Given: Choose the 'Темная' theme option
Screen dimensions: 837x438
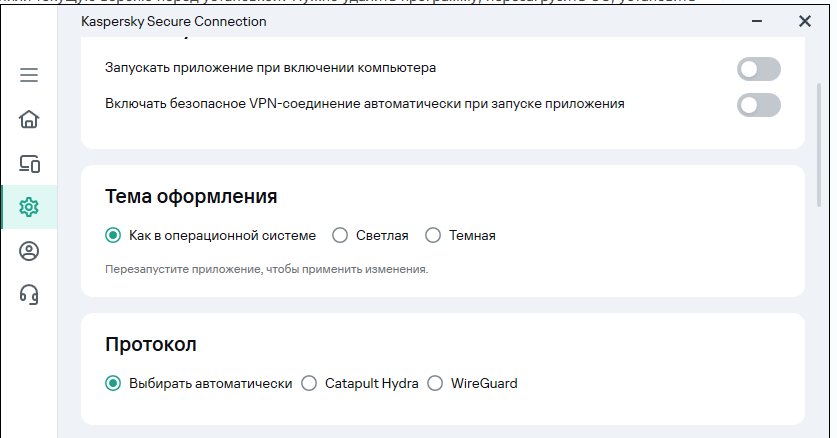Looking at the screenshot, I should [x=433, y=236].
